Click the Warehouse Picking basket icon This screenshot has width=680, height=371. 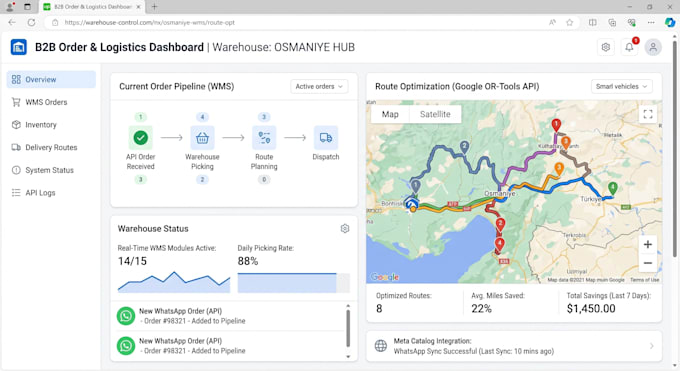202,138
